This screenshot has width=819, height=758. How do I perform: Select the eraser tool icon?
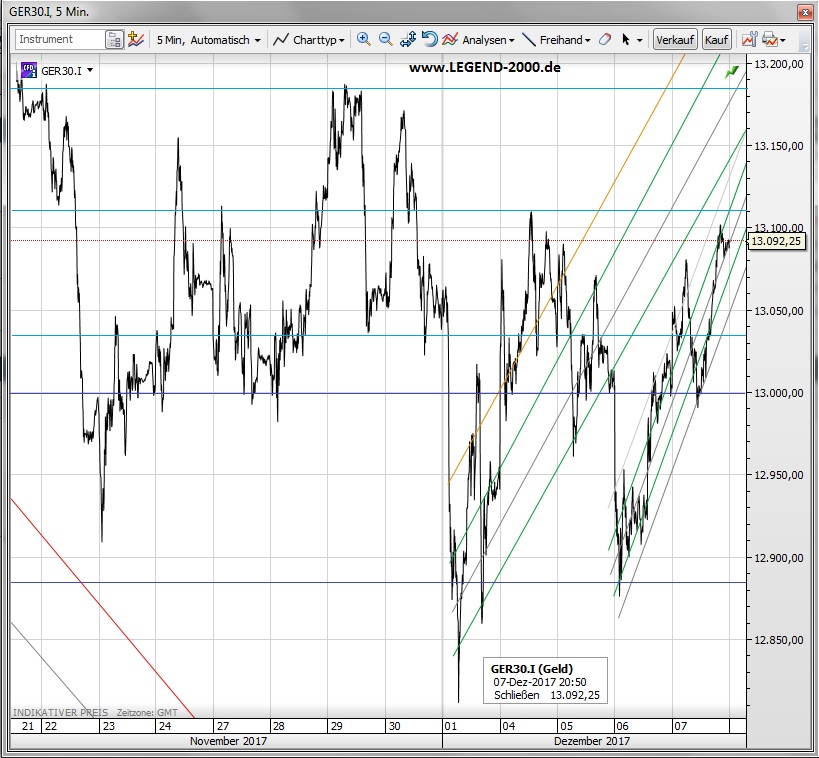[x=605, y=39]
